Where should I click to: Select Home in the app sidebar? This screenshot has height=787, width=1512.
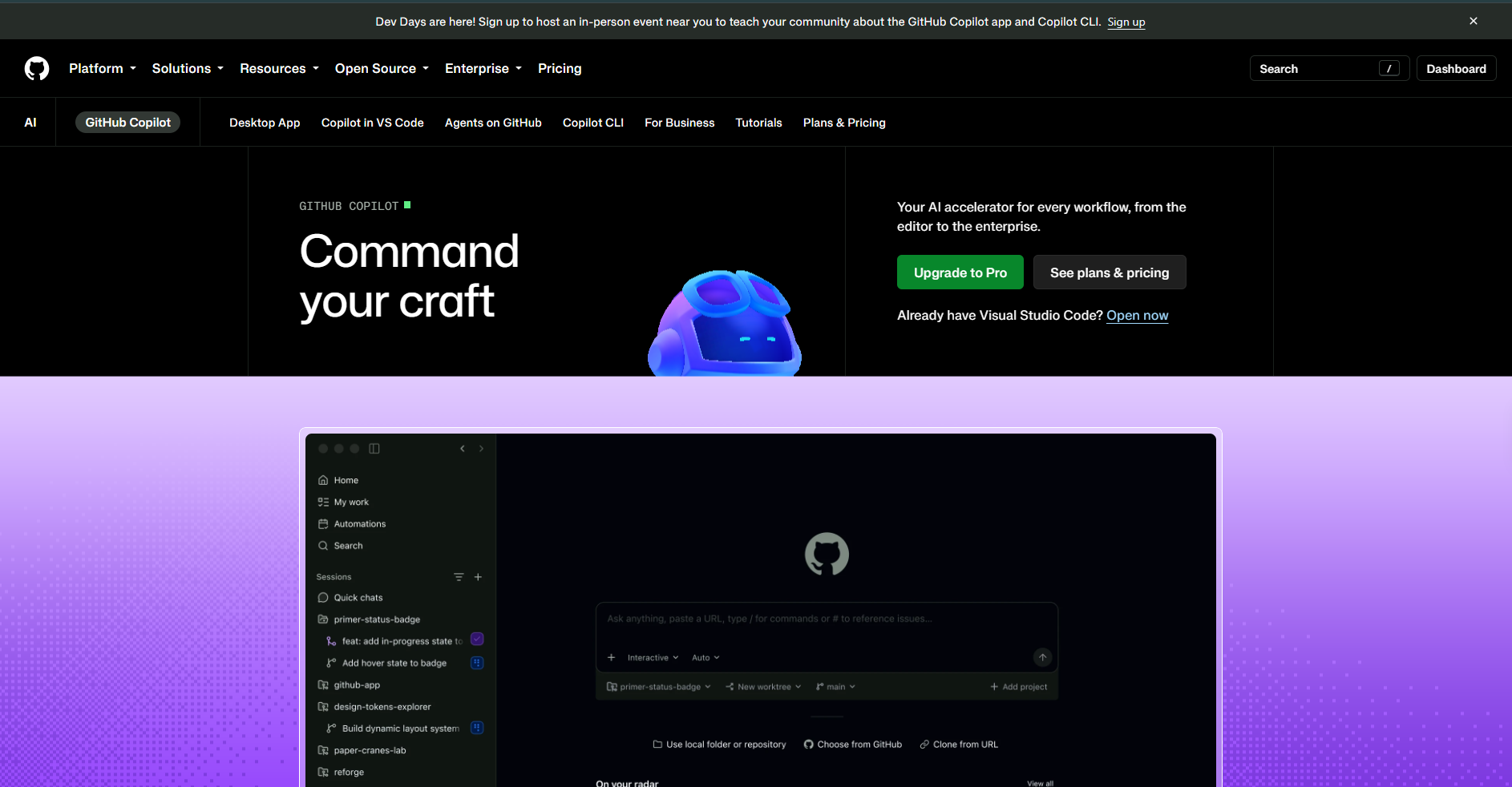338,480
